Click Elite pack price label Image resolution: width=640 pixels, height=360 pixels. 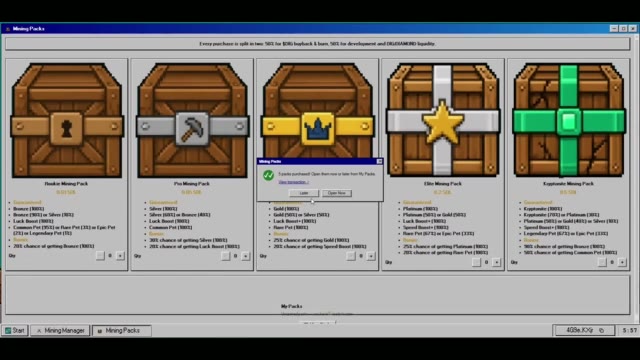pos(442,192)
